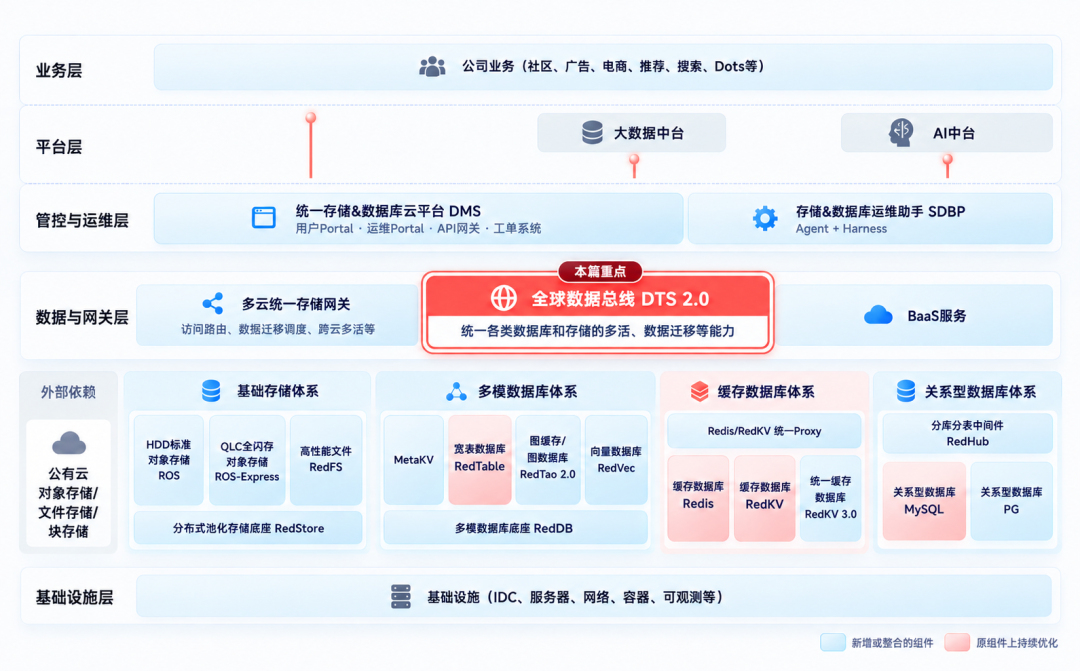
Task: Click the text 统一各类数据库和存储的多活、数据迁移等能力
Action: click(598, 331)
